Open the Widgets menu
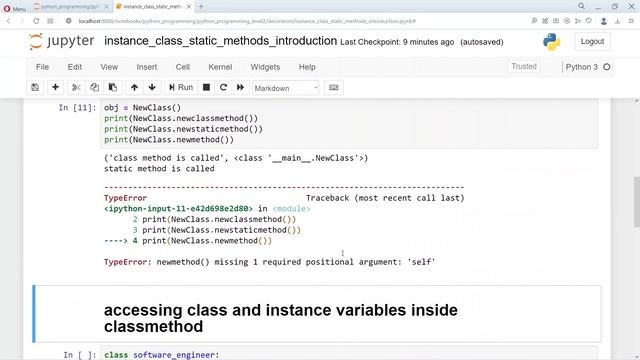Image resolution: width=640 pixels, height=360 pixels. [265, 67]
